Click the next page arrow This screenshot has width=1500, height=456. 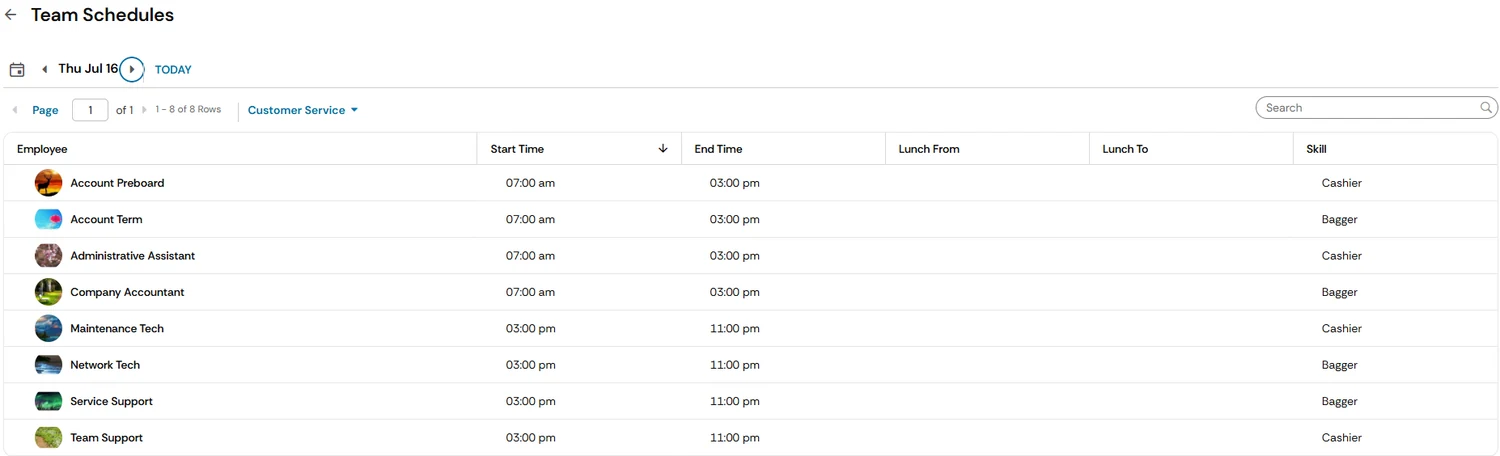coord(144,110)
